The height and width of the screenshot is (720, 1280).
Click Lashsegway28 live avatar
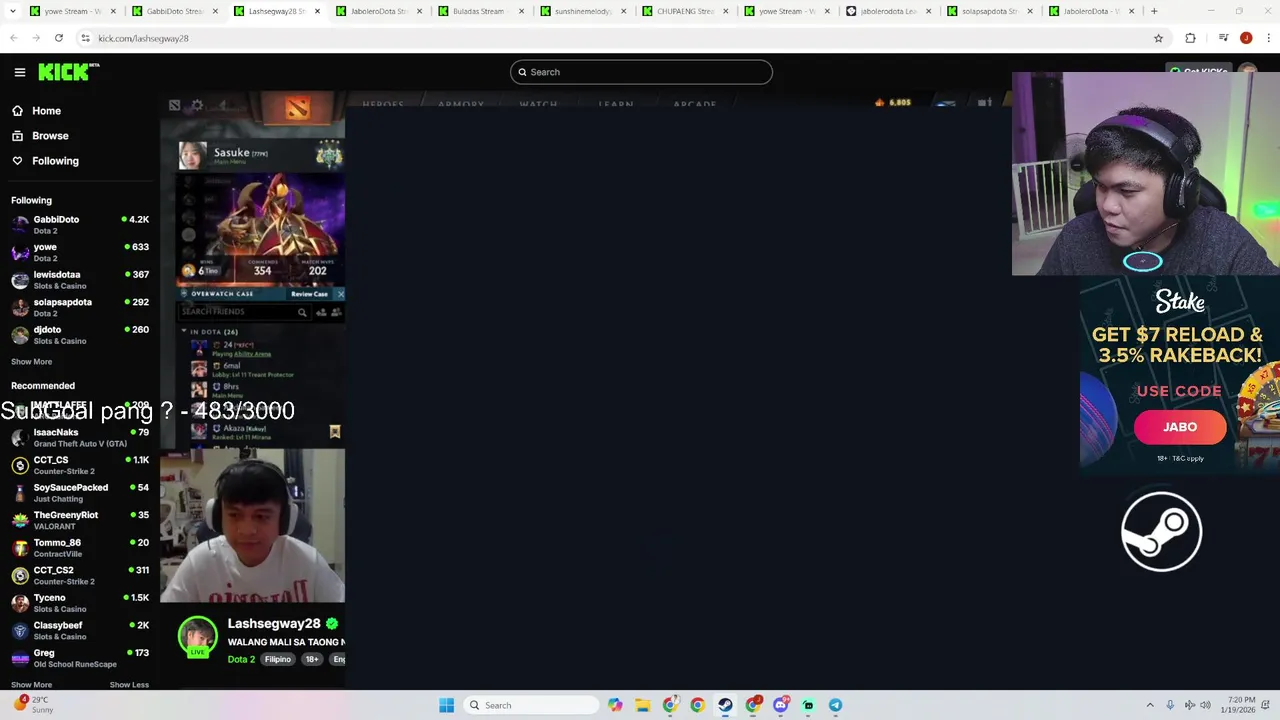coord(197,638)
